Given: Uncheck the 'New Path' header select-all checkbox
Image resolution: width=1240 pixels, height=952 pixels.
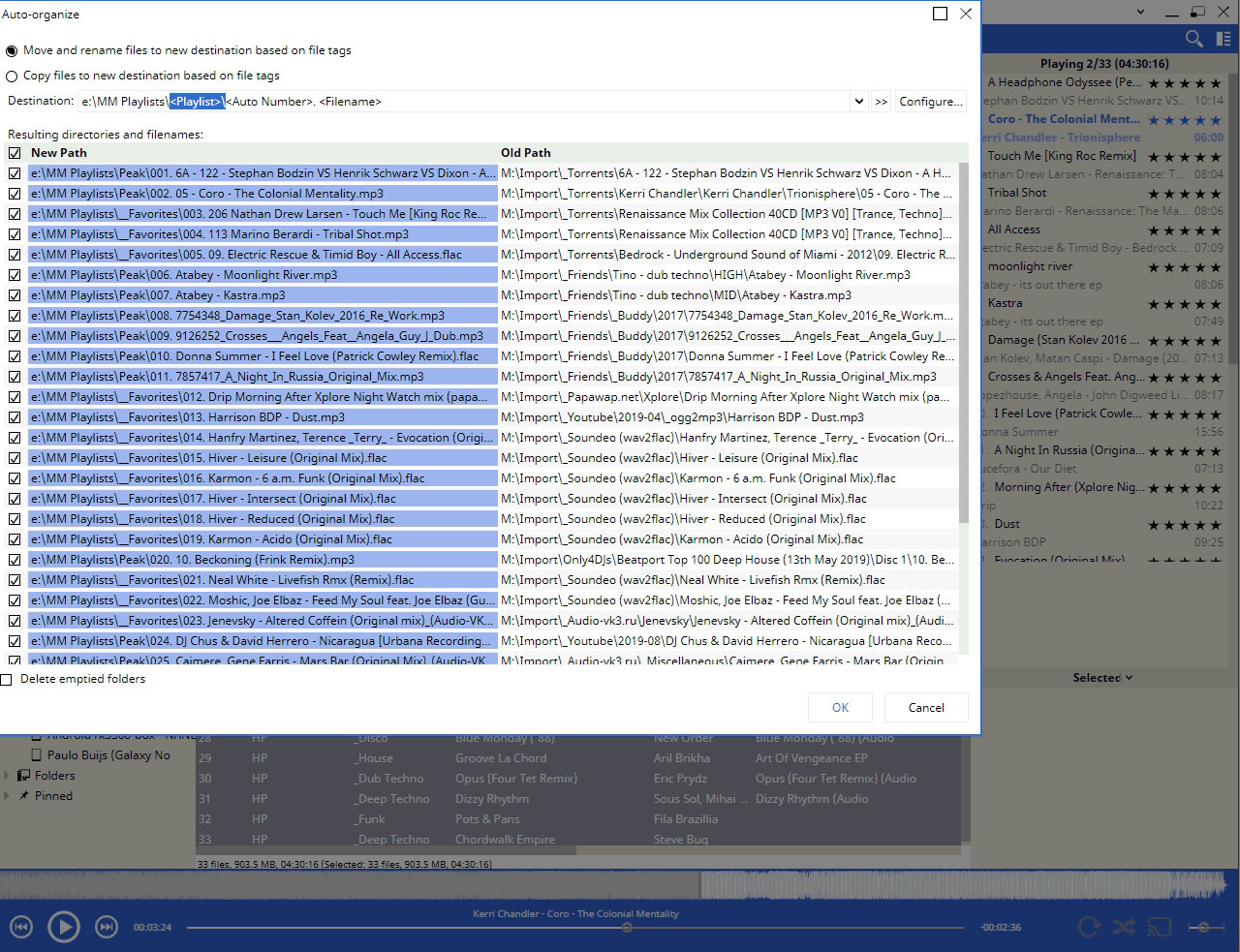Looking at the screenshot, I should click(15, 153).
